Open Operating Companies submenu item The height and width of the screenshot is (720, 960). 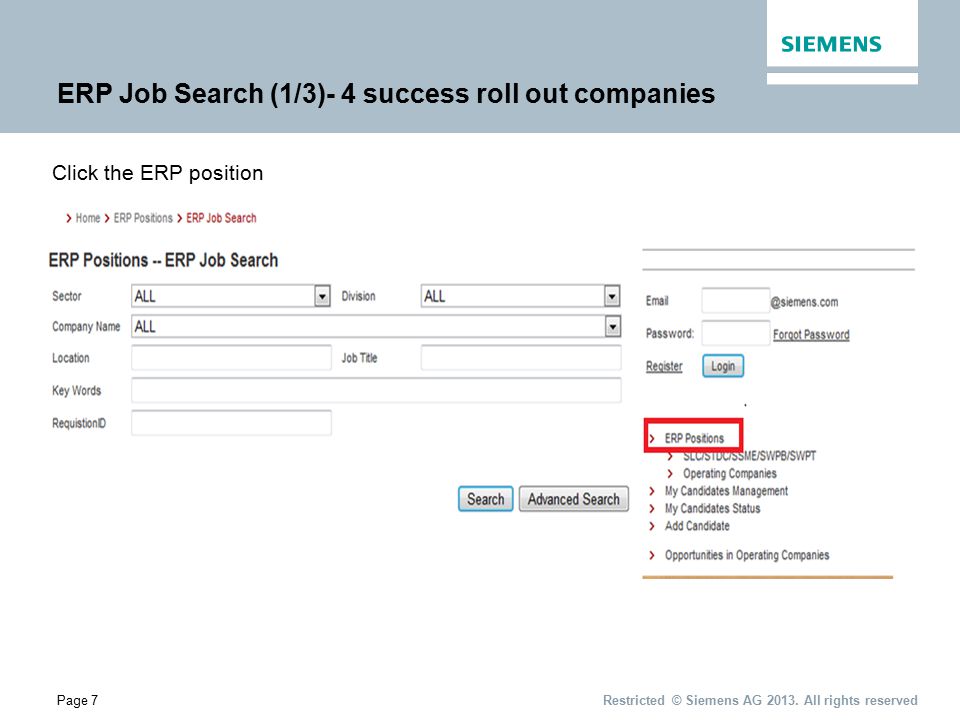click(729, 473)
